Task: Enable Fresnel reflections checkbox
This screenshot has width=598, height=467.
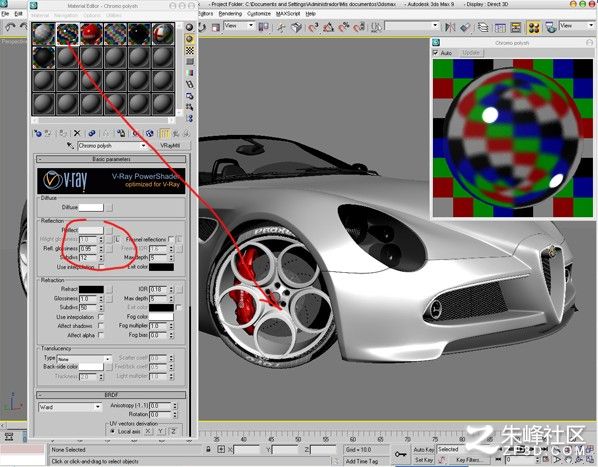Action: (x=171, y=239)
